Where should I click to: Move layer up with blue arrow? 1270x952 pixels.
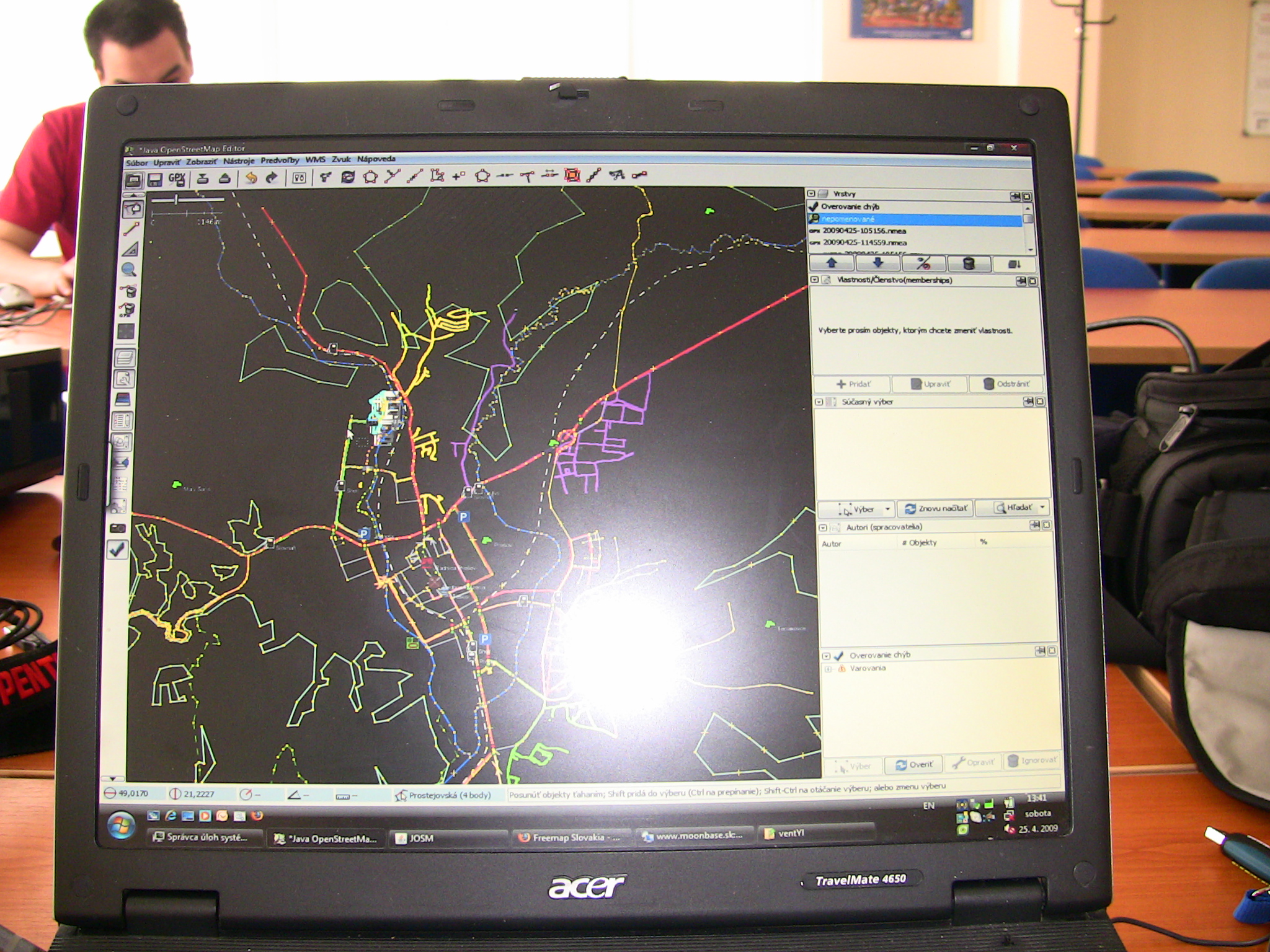[x=832, y=263]
